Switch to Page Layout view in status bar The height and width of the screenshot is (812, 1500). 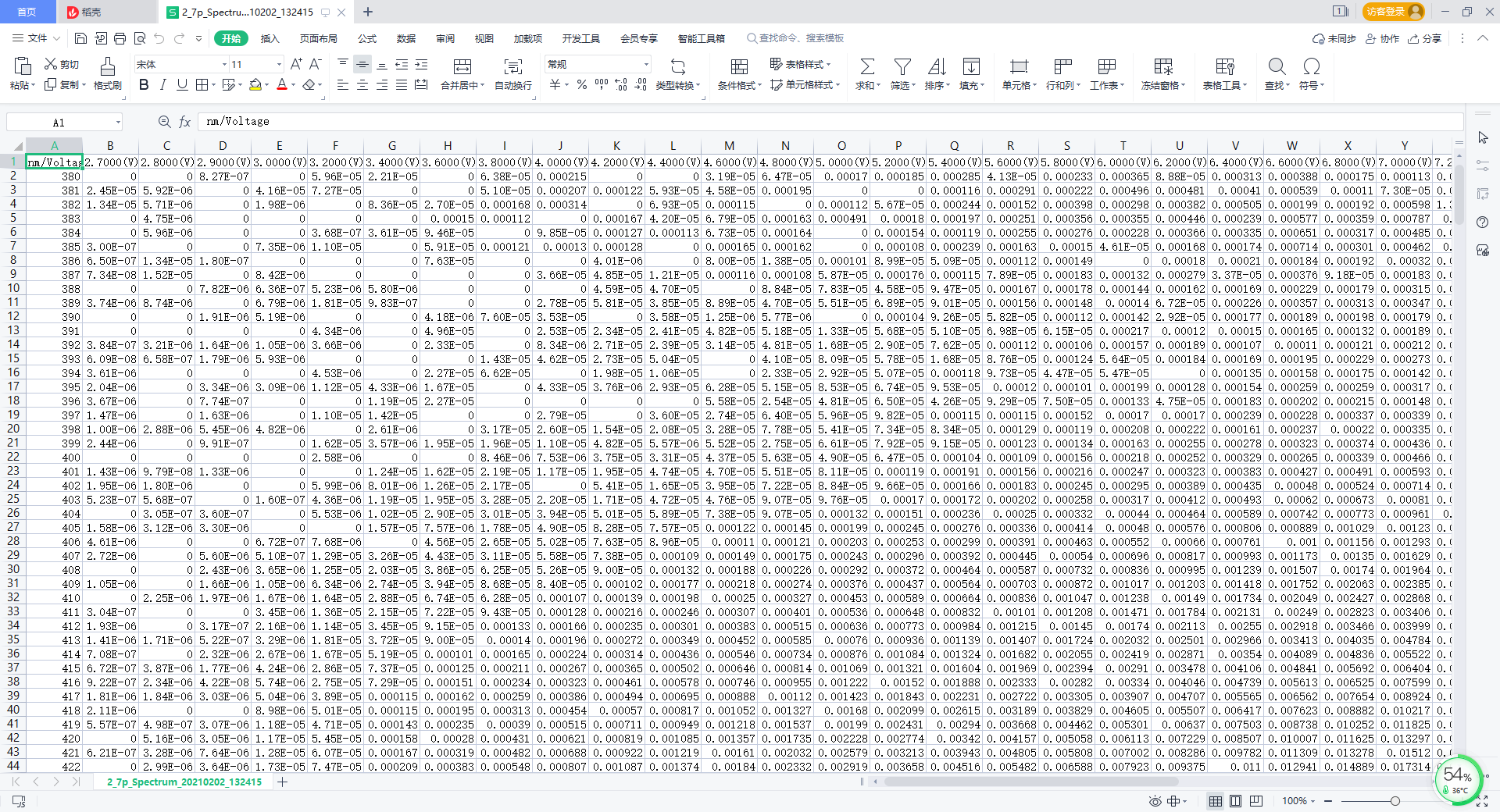[1235, 801]
